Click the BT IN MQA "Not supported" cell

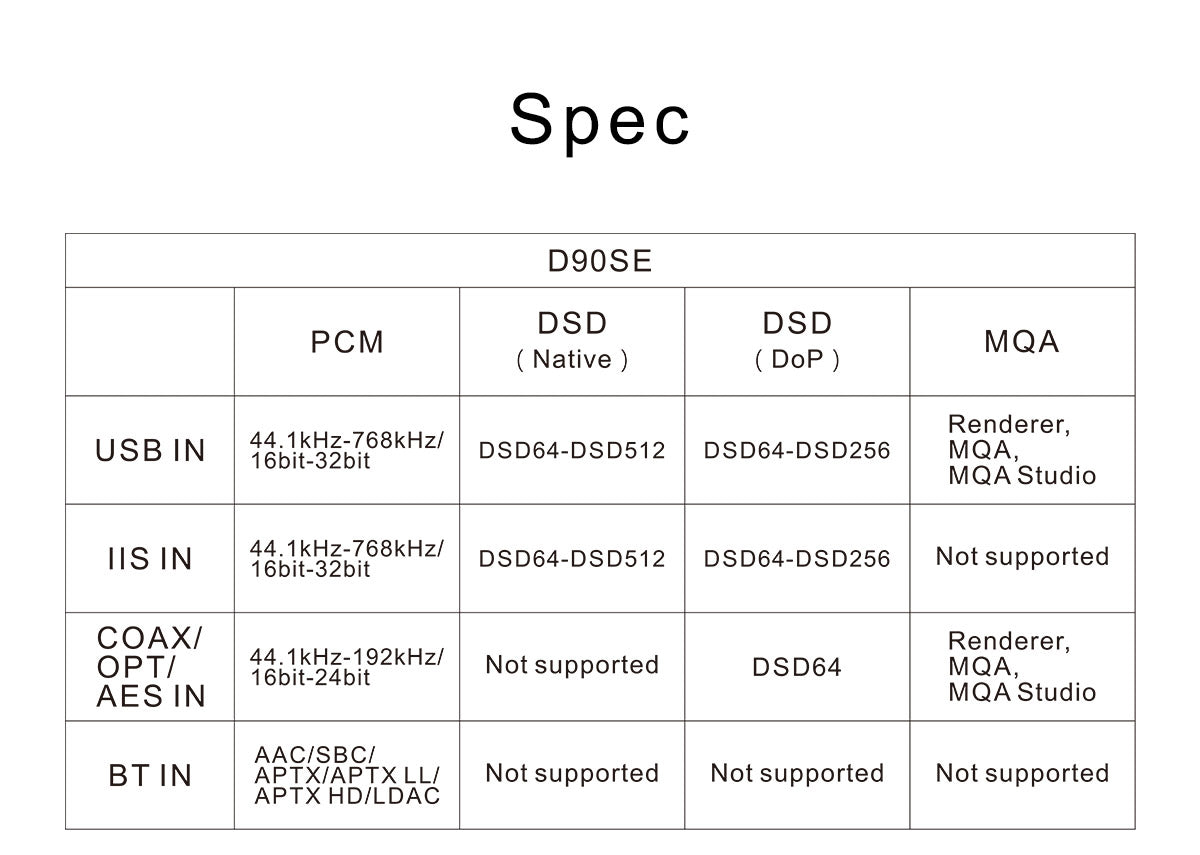1022,774
